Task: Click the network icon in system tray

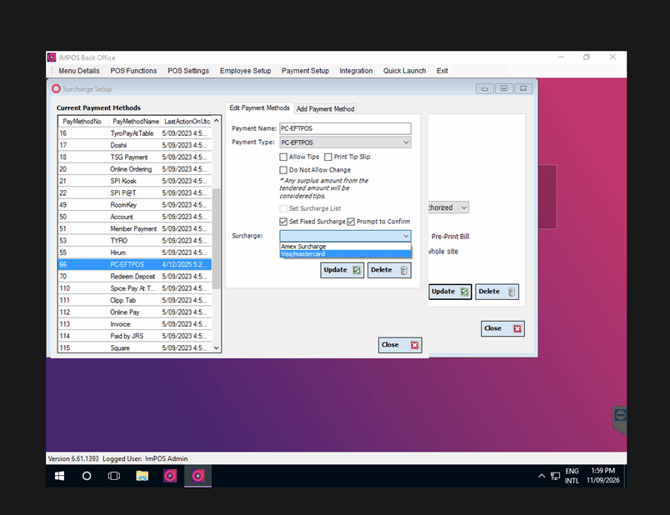Action: [555, 476]
